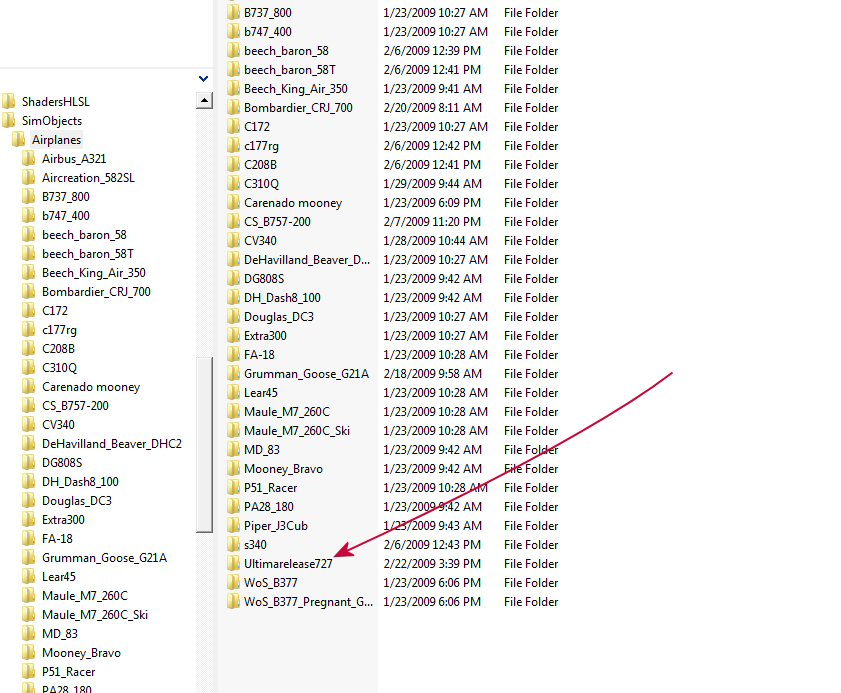This screenshot has width=841, height=693.
Task: Click the blue chevron above the folder tree
Action: click(203, 78)
